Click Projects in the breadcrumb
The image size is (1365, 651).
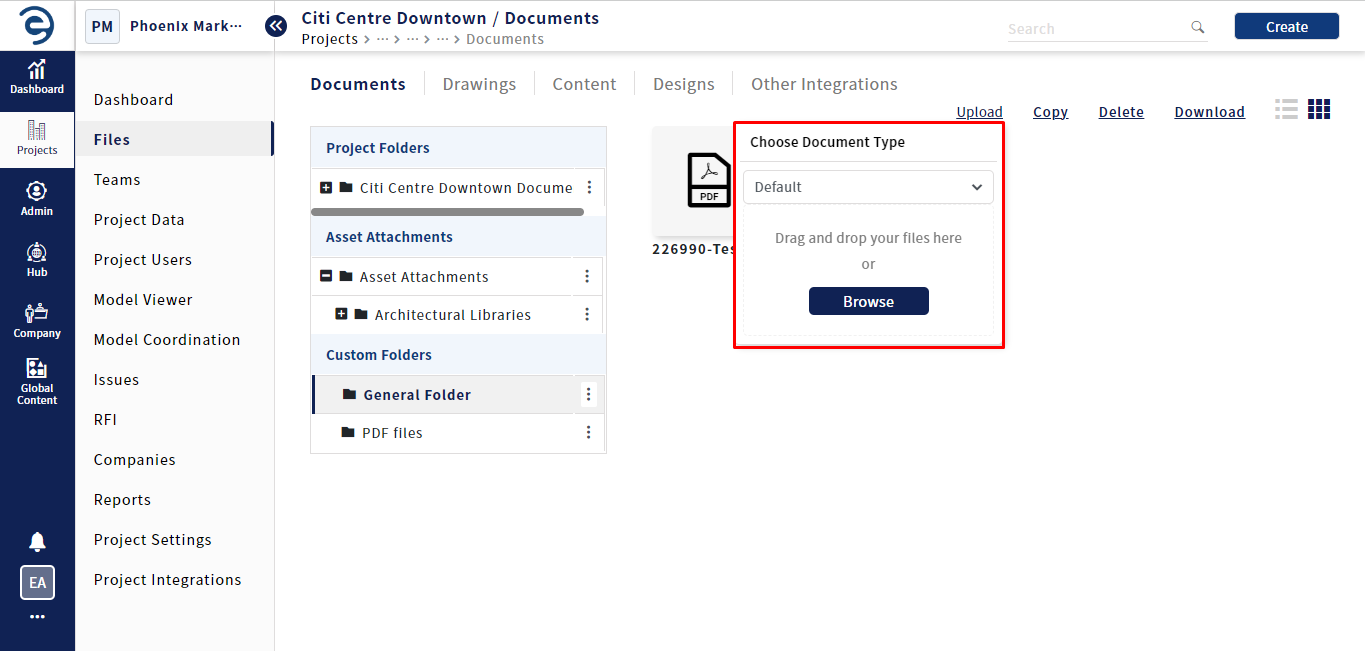tap(329, 39)
